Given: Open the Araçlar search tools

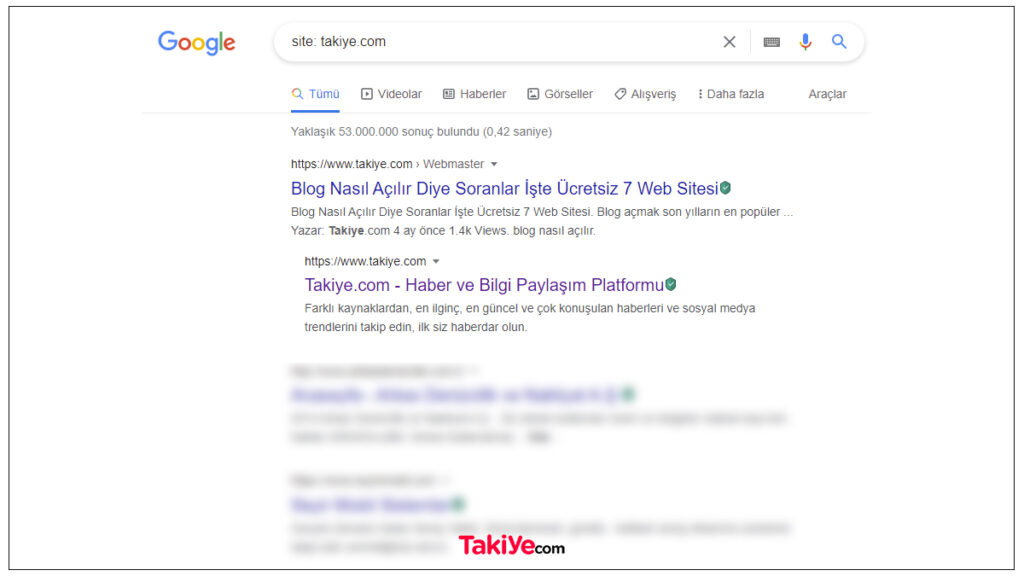Looking at the screenshot, I should point(827,94).
